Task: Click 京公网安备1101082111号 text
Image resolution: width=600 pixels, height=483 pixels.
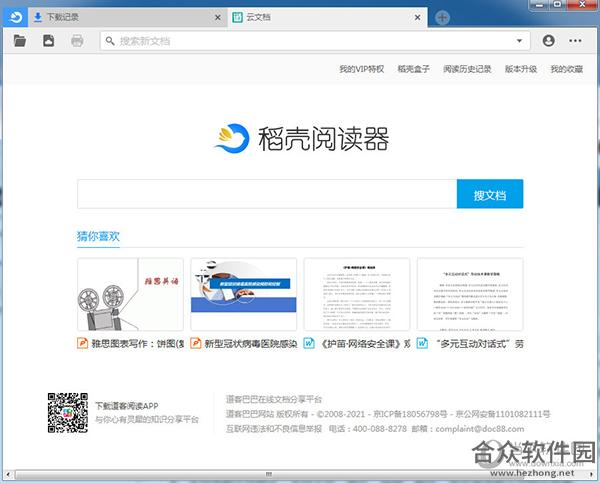Action: point(503,414)
